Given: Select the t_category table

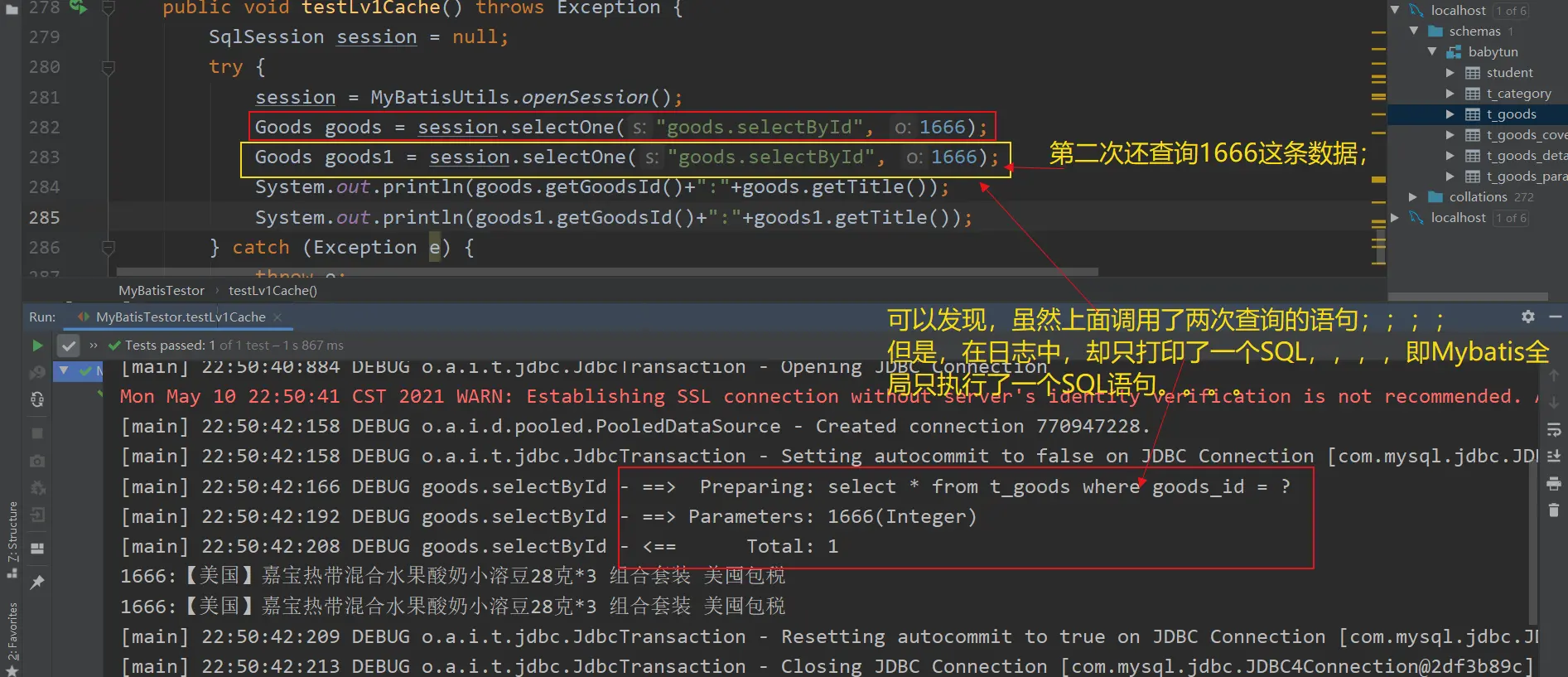Looking at the screenshot, I should [x=1518, y=94].
